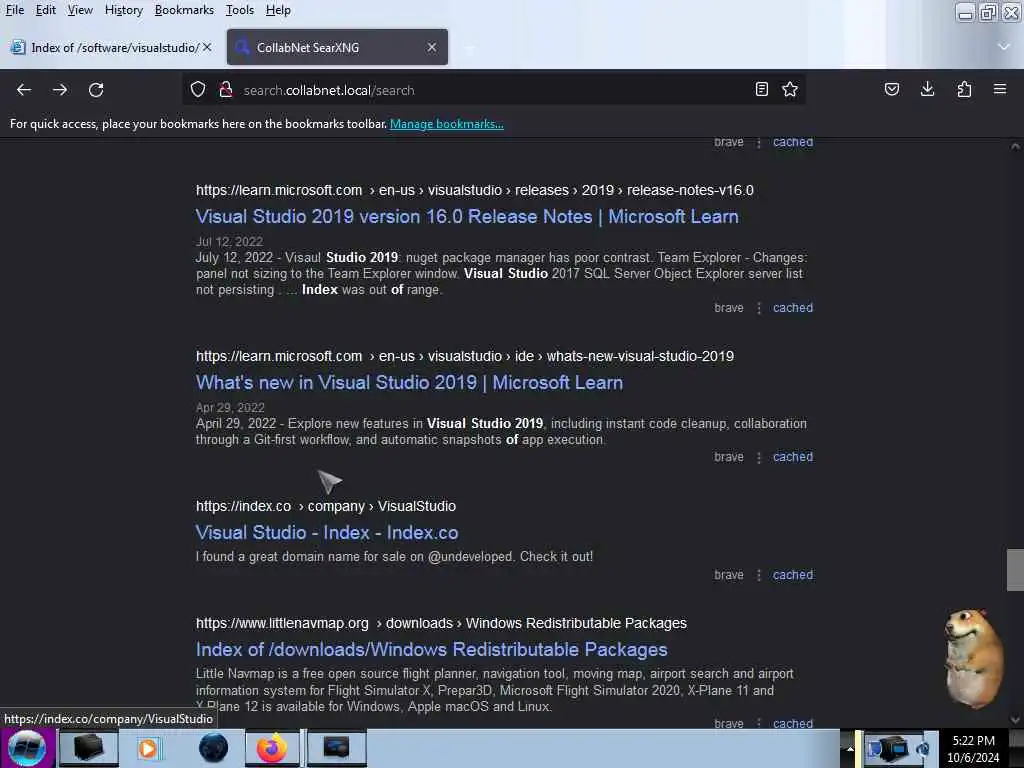Screen dimensions: 1024x768
Task: Open What's new in Visual Studio 2019 result
Action: coord(409,382)
